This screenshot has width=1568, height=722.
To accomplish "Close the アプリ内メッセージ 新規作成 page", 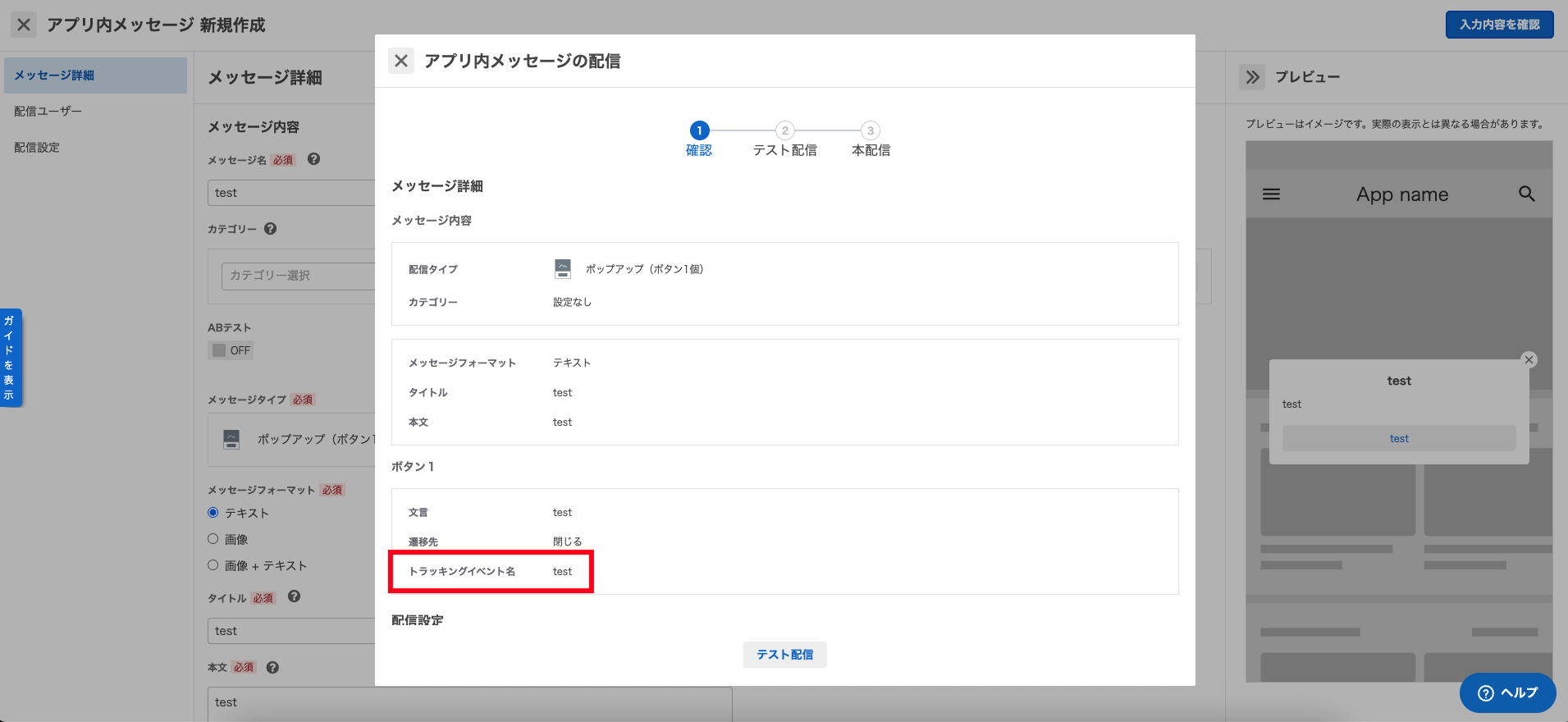I will (x=24, y=25).
